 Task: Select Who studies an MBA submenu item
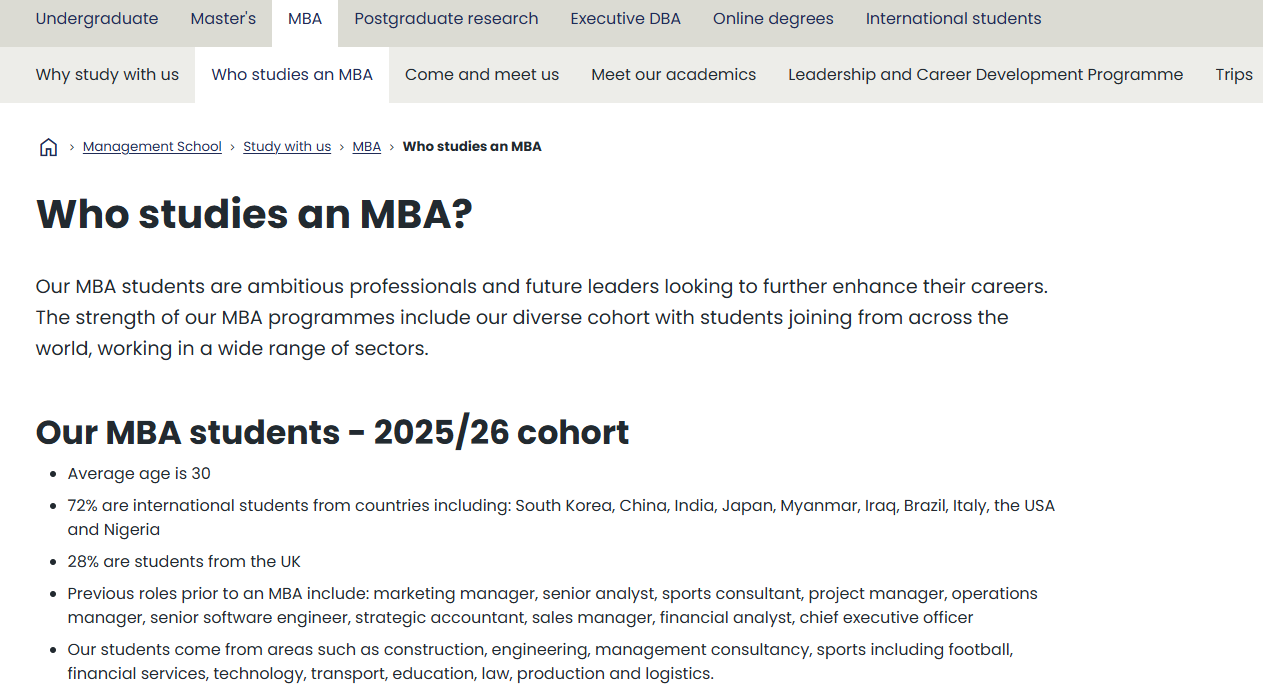[x=292, y=75]
